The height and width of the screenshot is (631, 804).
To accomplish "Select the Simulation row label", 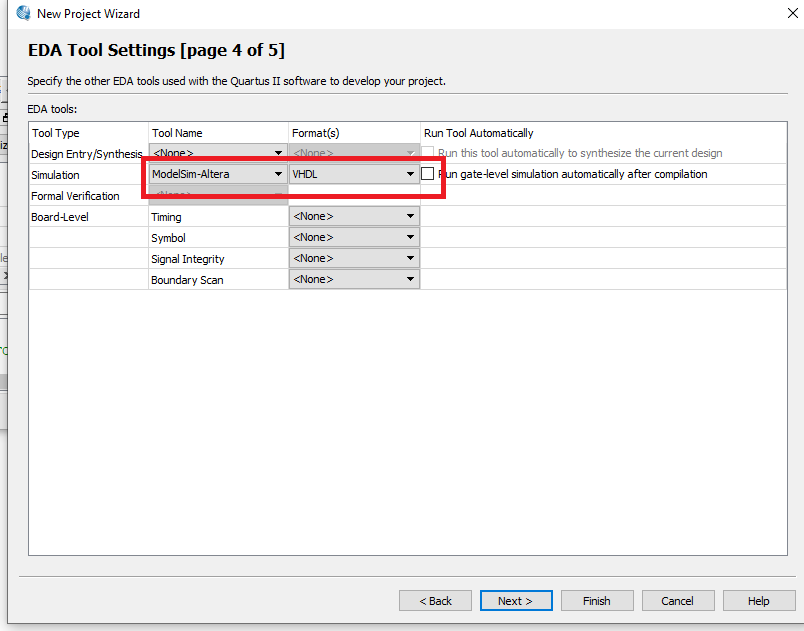I will [x=55, y=175].
